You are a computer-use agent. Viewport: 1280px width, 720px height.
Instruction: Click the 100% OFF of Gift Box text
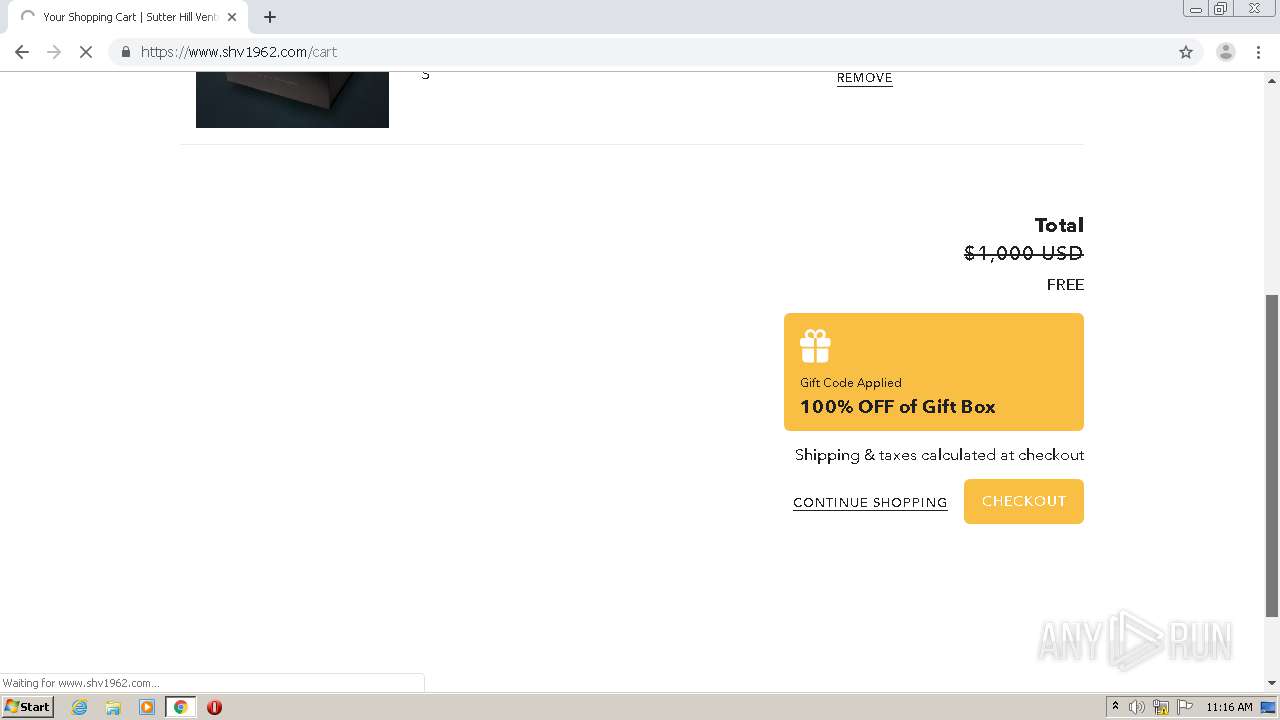click(x=897, y=407)
